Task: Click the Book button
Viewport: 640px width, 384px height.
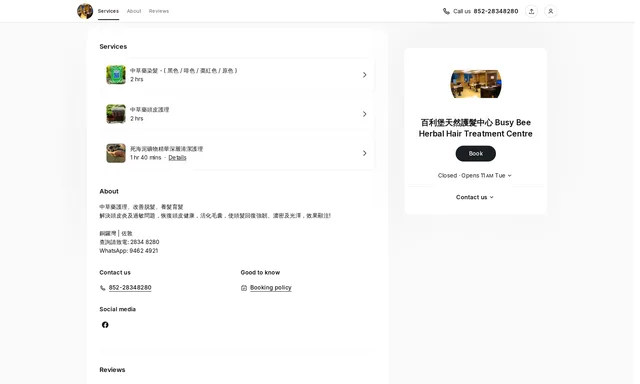Action: 476,153
